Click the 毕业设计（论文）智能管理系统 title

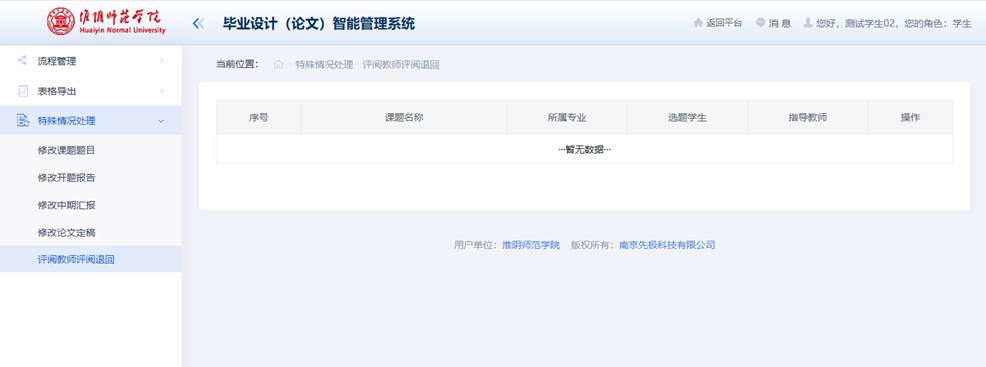(319, 24)
